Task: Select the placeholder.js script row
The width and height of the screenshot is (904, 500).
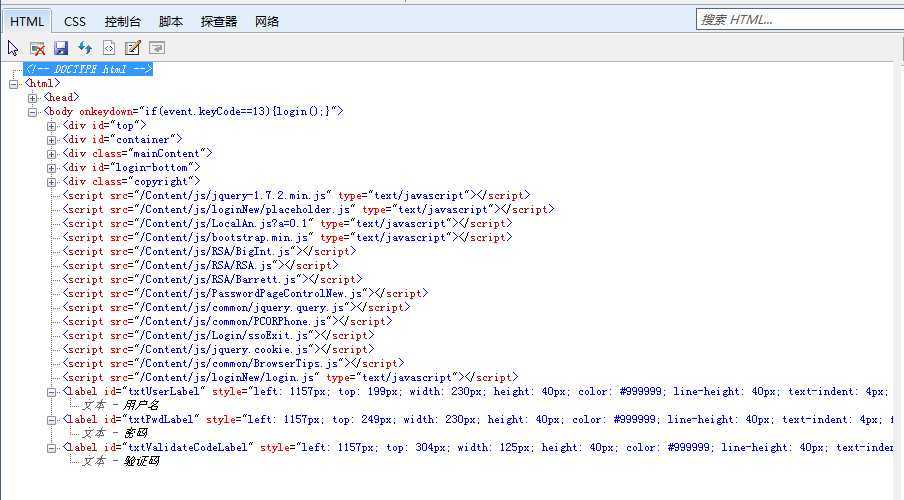Action: tap(308, 209)
